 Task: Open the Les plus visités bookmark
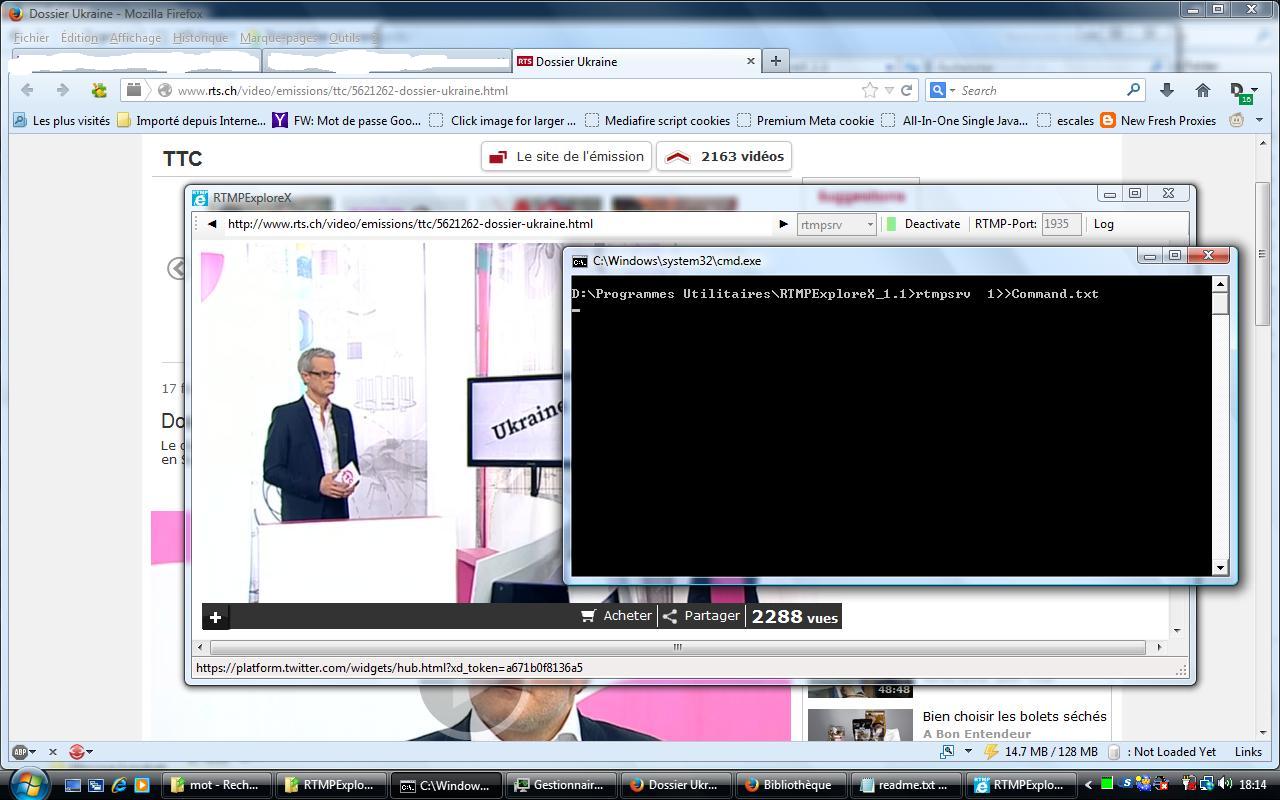(x=62, y=120)
